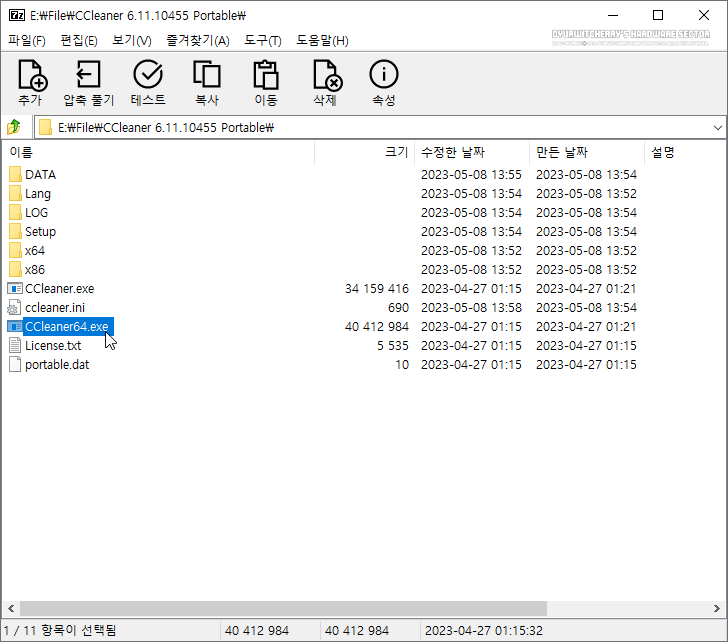Click the LOG folder icon
The height and width of the screenshot is (642, 728).
[15, 213]
